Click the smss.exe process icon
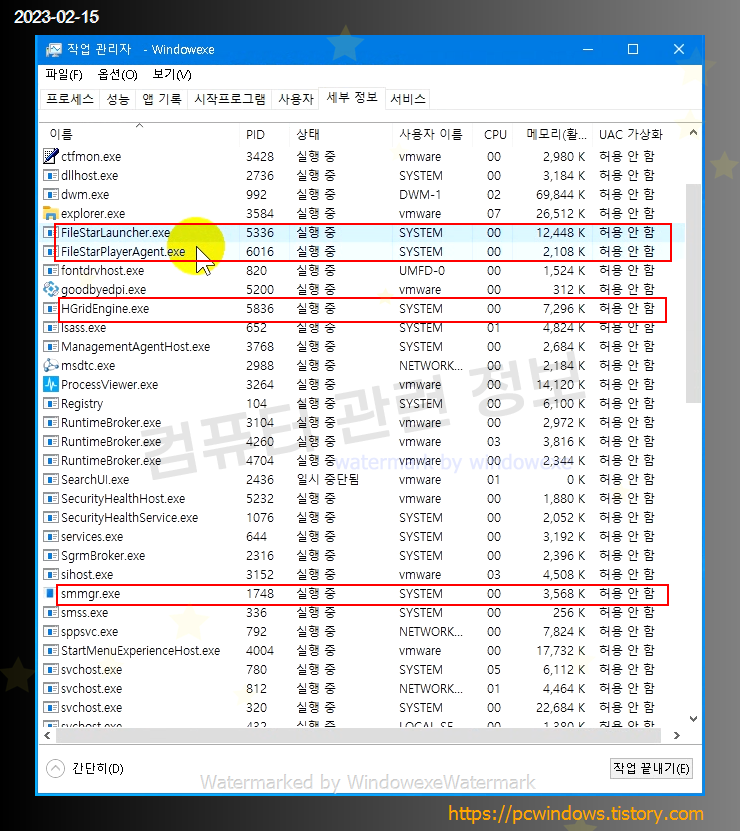The width and height of the screenshot is (740, 831). 50,613
